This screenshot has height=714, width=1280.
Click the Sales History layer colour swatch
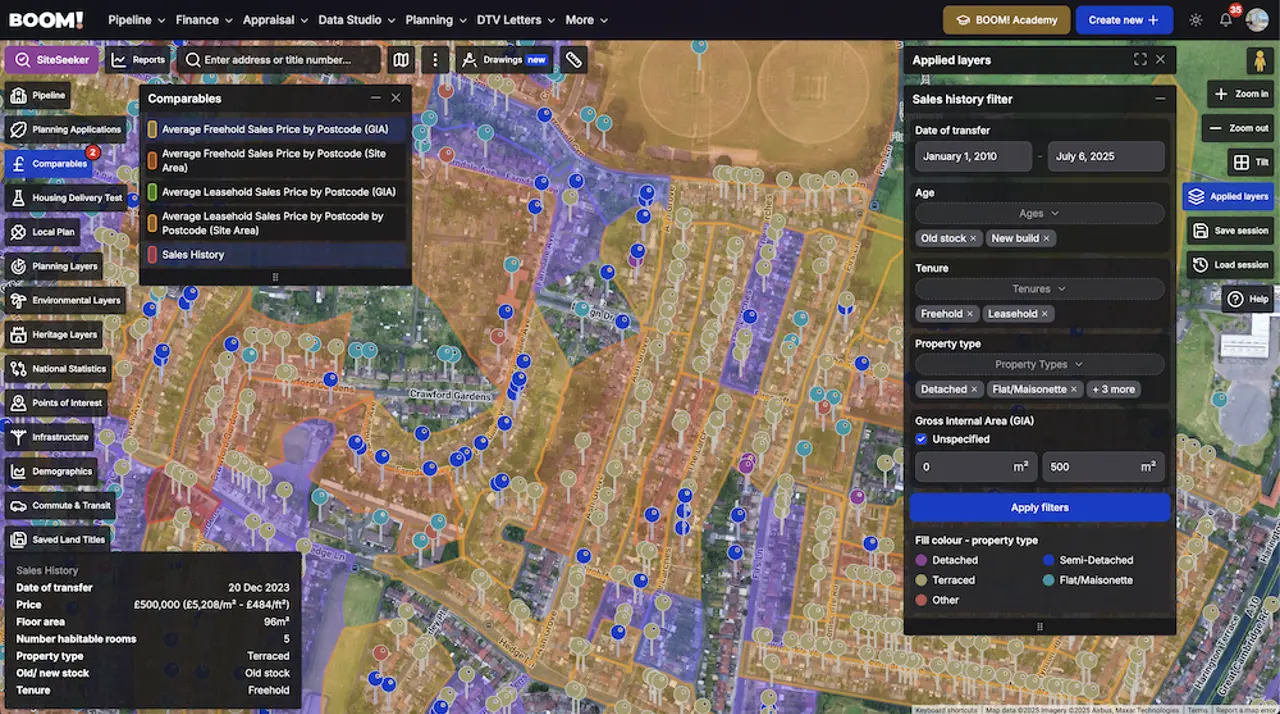click(x=152, y=255)
